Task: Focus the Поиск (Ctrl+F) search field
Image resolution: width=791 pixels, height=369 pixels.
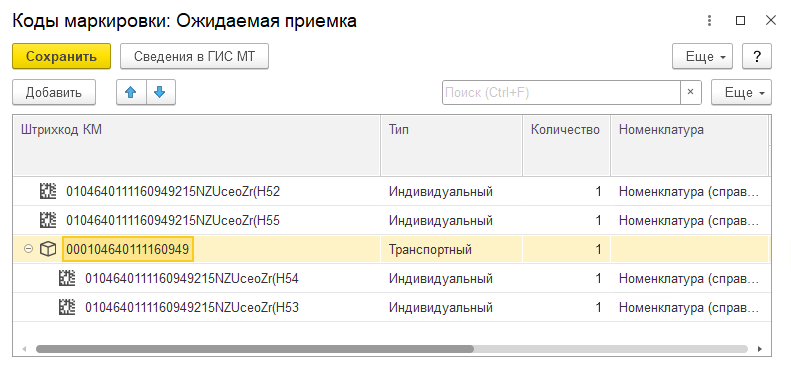Action: point(561,92)
